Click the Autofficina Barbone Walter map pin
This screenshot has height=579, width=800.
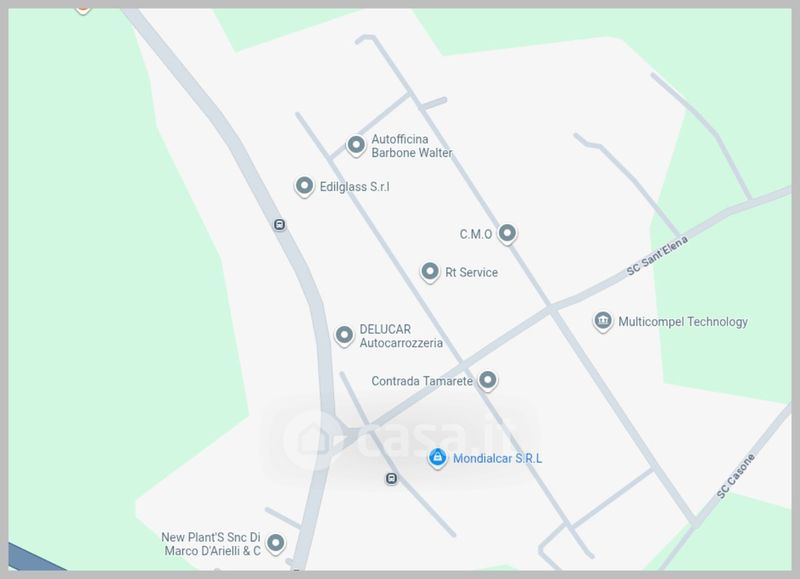(356, 146)
